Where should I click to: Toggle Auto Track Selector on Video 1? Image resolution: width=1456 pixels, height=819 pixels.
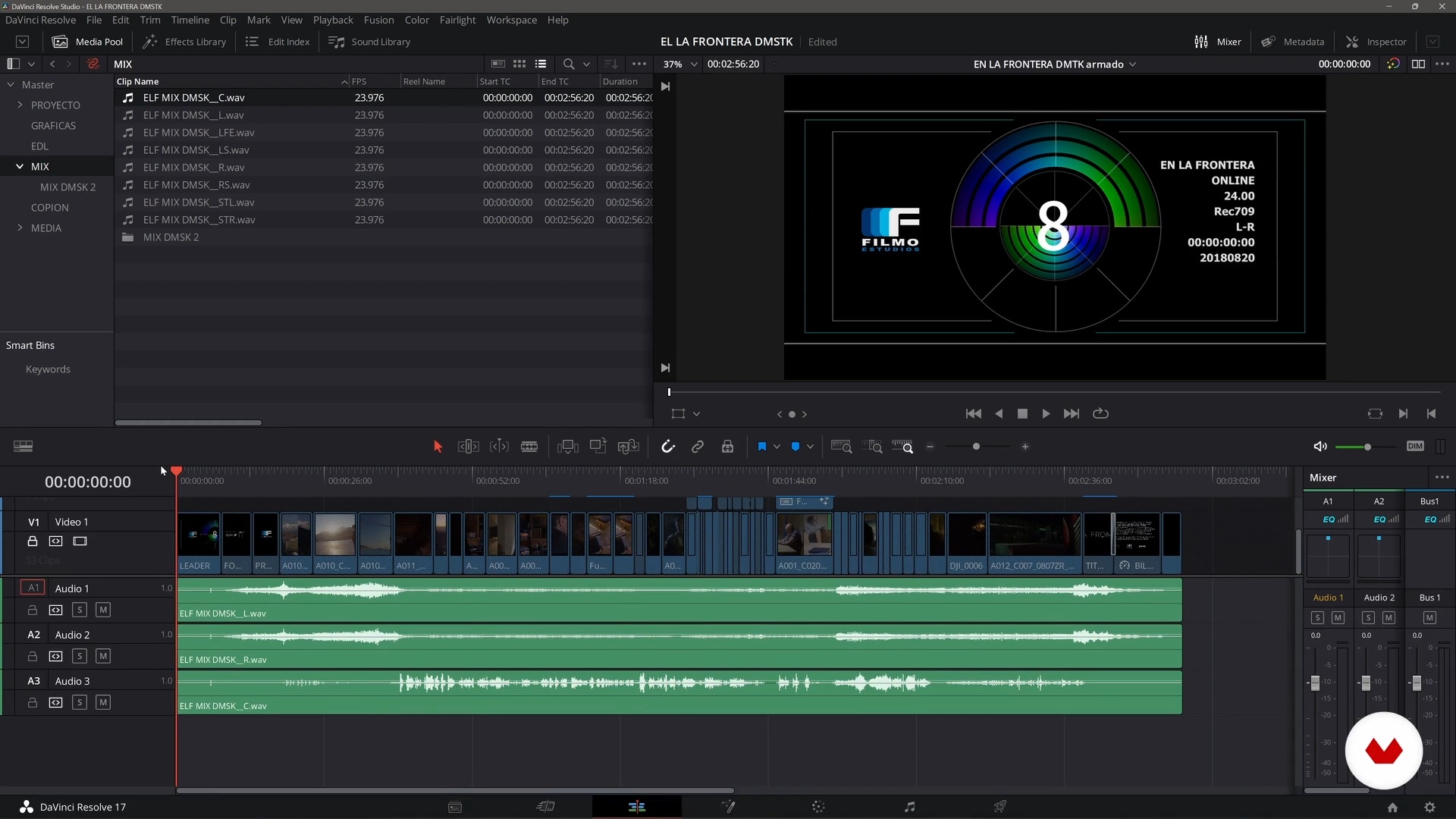(x=55, y=541)
